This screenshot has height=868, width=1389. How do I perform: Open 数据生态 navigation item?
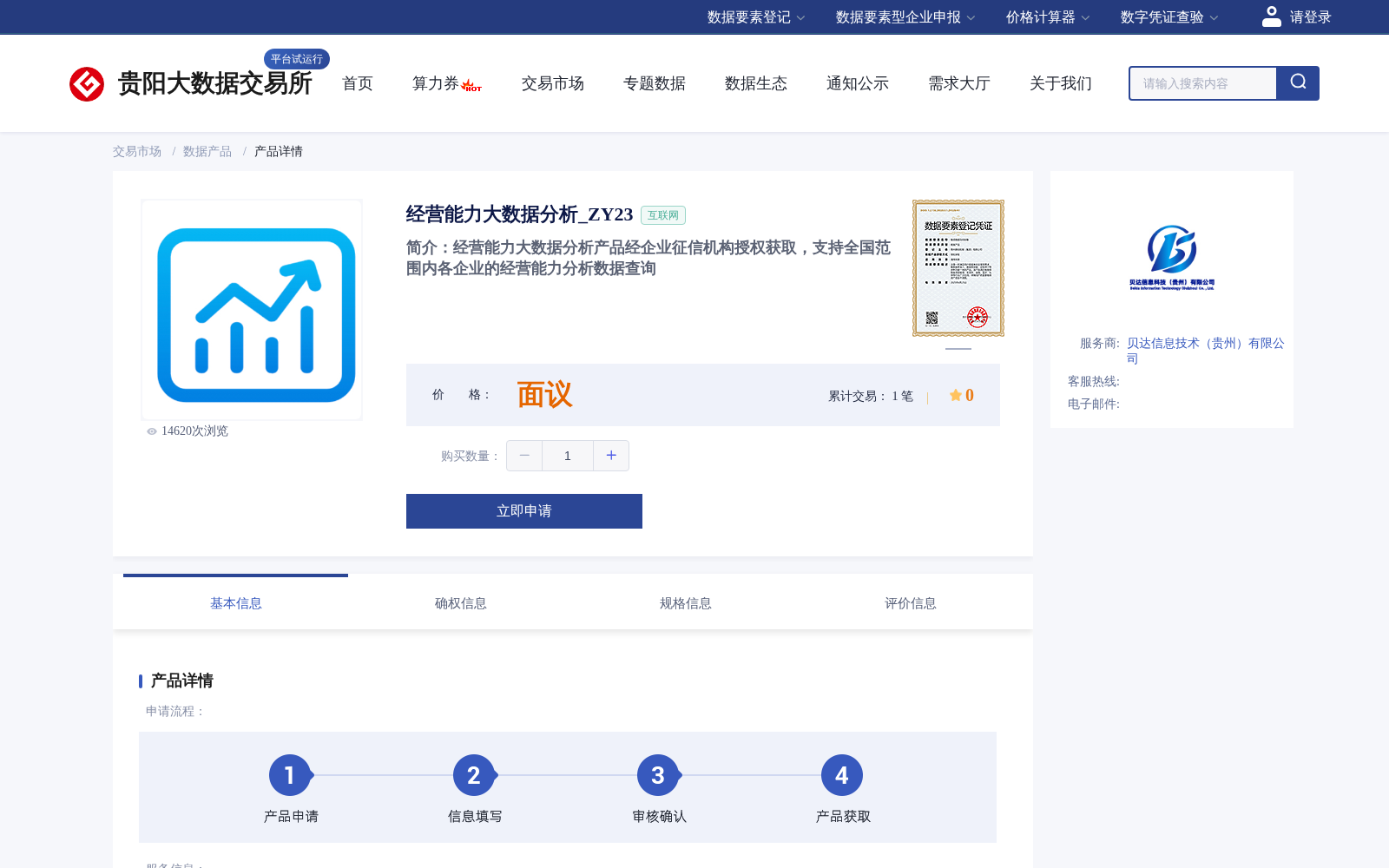(x=756, y=83)
